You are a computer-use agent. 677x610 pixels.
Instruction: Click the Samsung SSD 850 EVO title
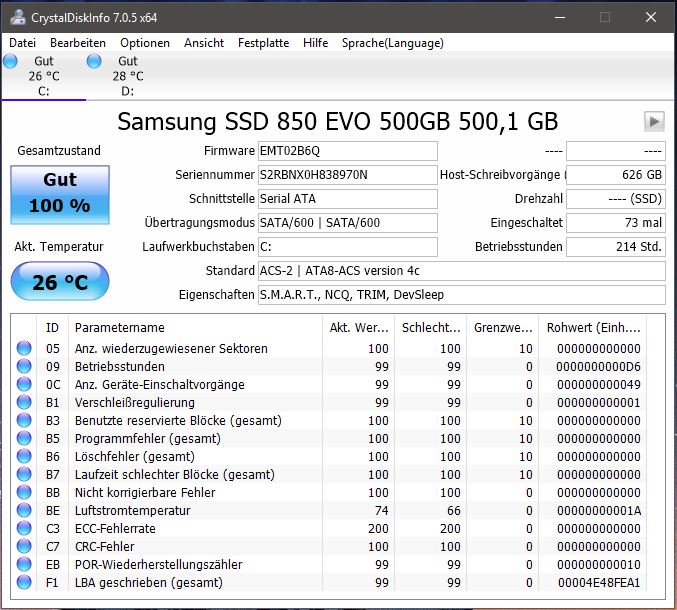pos(338,121)
